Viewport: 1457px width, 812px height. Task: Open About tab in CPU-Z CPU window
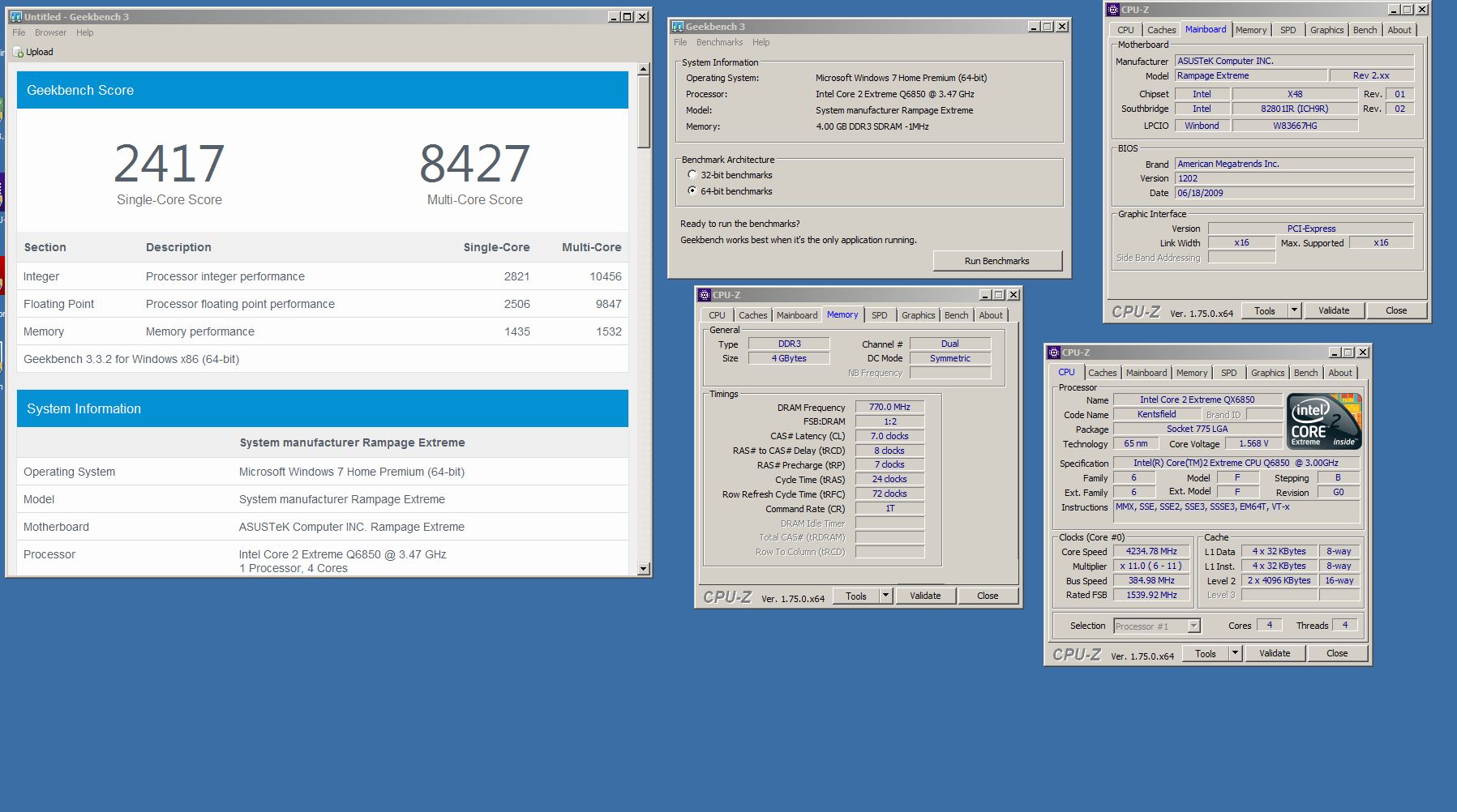point(1340,373)
